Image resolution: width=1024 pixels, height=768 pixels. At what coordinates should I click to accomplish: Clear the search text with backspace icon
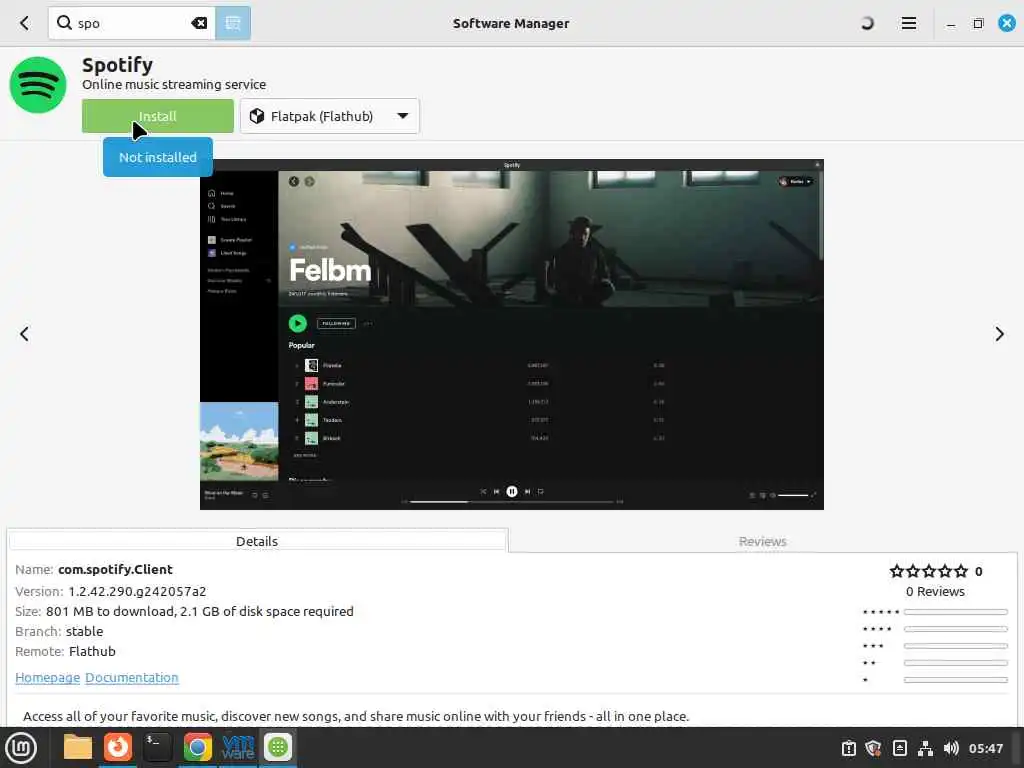pos(199,24)
